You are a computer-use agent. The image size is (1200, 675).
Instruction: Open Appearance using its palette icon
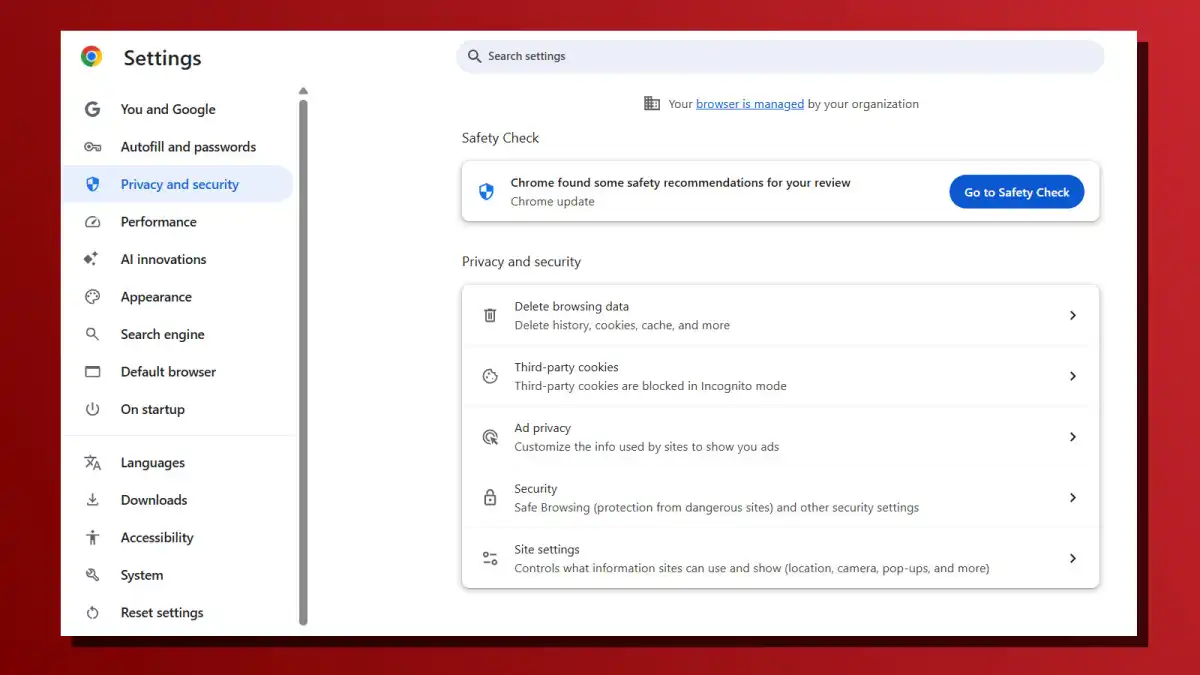click(91, 296)
